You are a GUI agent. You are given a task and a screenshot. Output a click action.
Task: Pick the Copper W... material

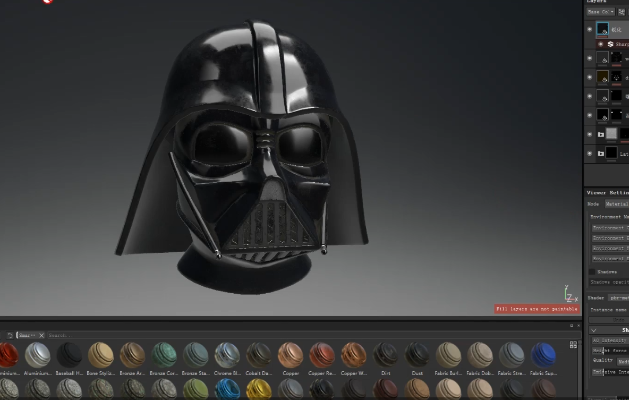pos(354,355)
